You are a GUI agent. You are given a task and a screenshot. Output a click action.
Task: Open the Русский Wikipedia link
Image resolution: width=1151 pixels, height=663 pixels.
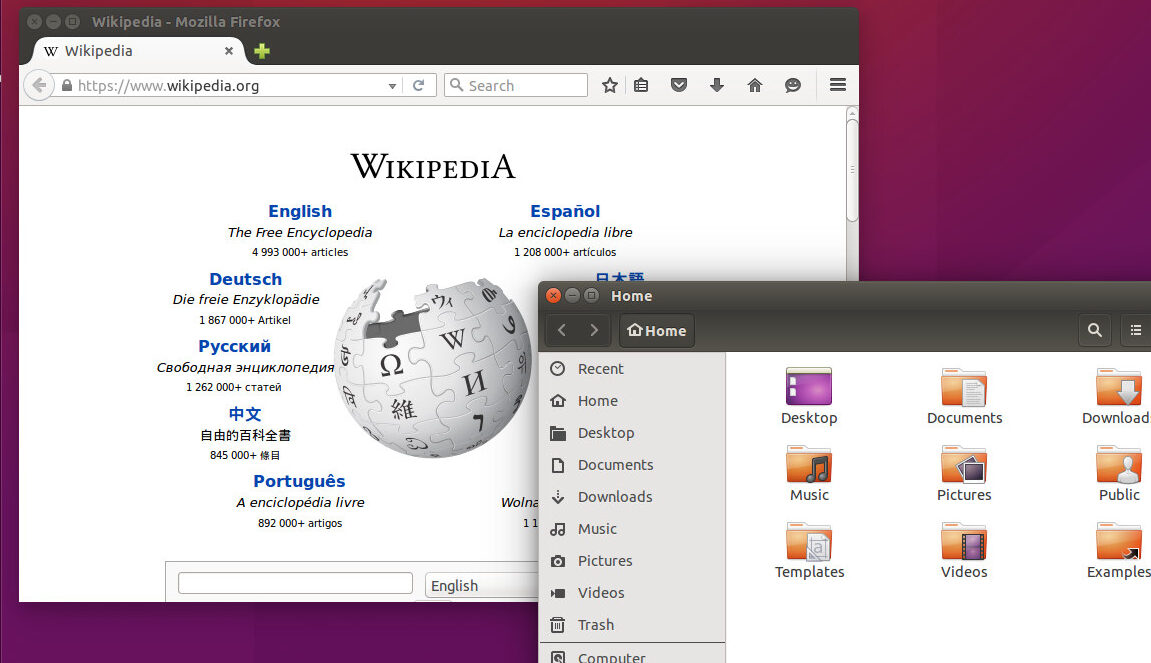coord(235,347)
